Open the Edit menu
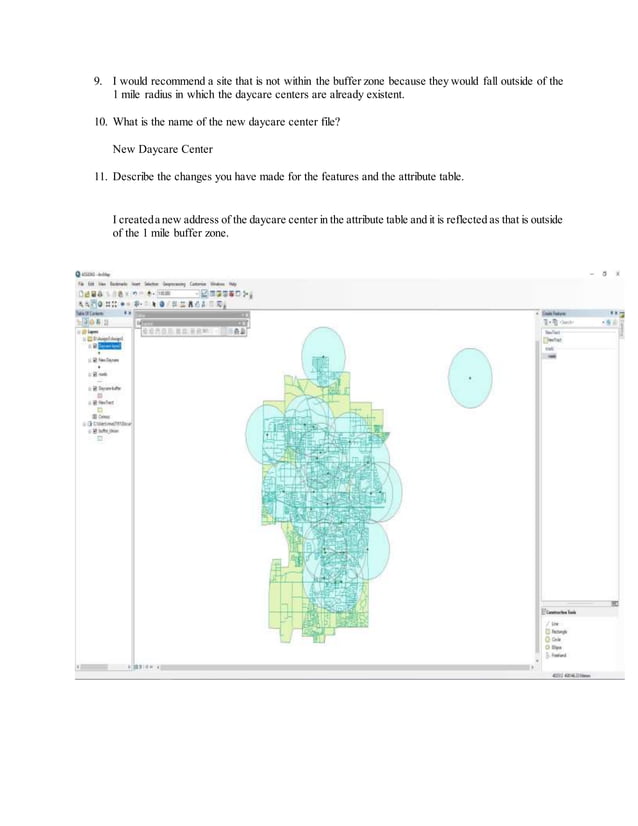Viewport: 638px width, 826px height. pyautogui.click(x=90, y=284)
